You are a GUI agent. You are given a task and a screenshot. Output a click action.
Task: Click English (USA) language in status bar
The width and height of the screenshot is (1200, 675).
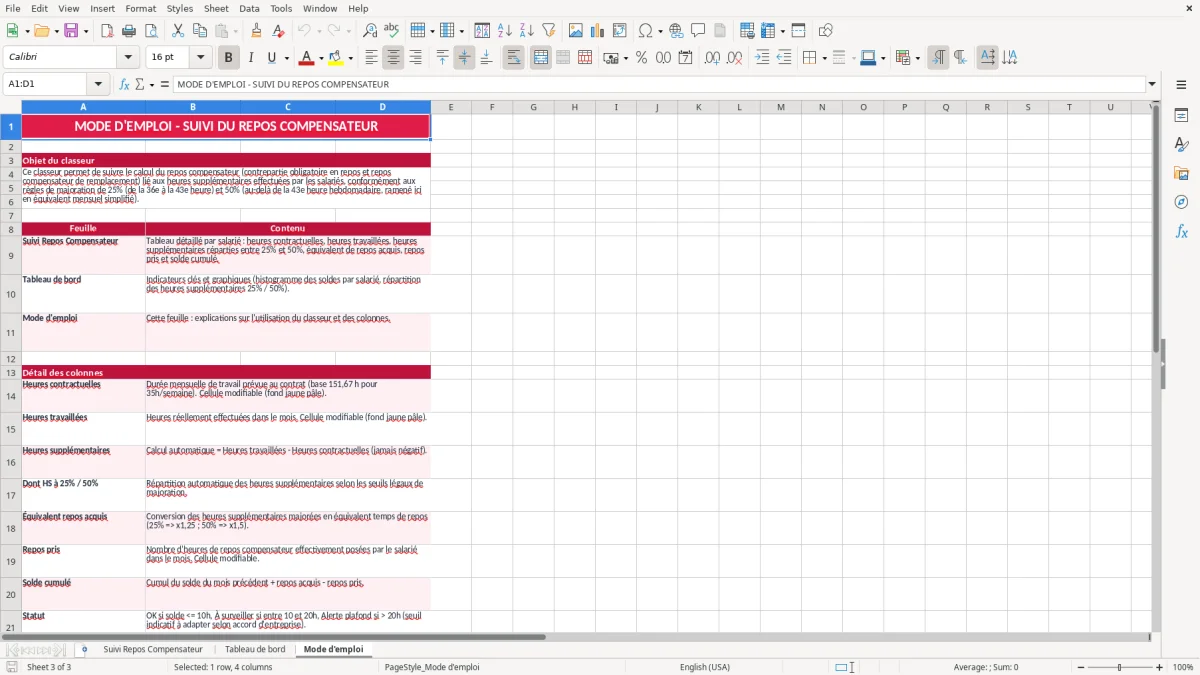tap(705, 667)
